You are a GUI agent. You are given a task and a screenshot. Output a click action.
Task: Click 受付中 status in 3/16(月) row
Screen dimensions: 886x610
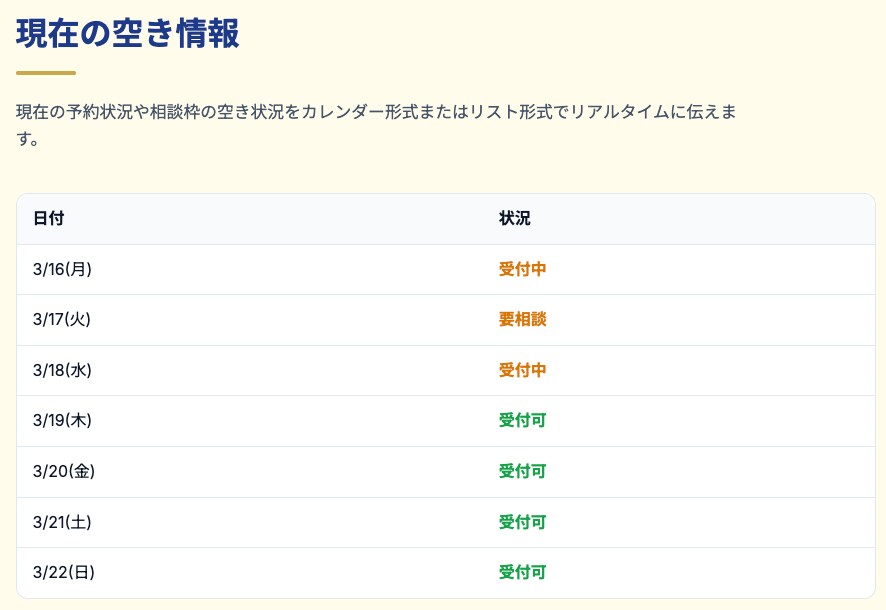pyautogui.click(x=522, y=269)
